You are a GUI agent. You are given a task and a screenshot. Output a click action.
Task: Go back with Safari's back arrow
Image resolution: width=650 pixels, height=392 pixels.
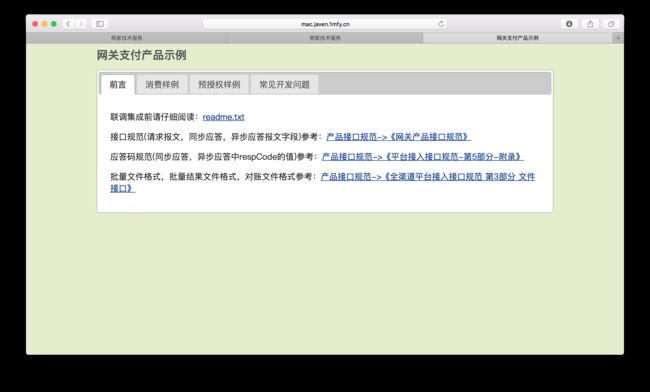(68, 24)
